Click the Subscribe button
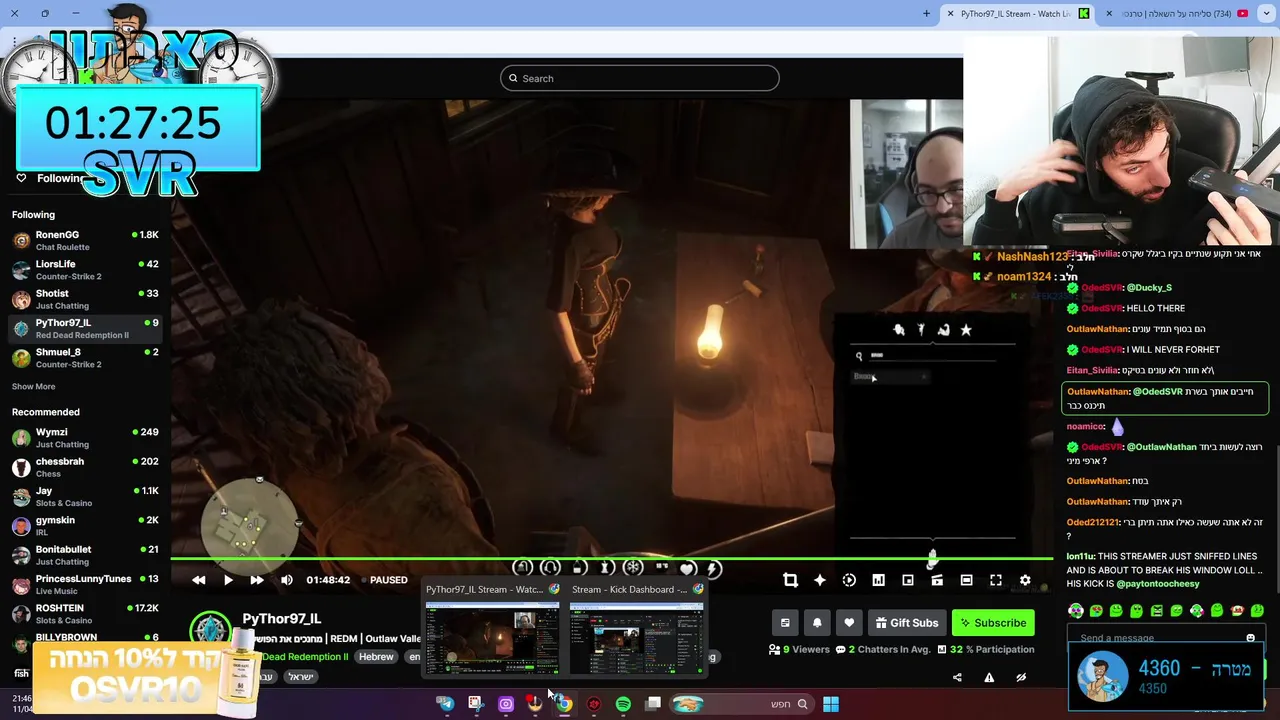Viewport: 1280px width, 720px height. coord(993,623)
